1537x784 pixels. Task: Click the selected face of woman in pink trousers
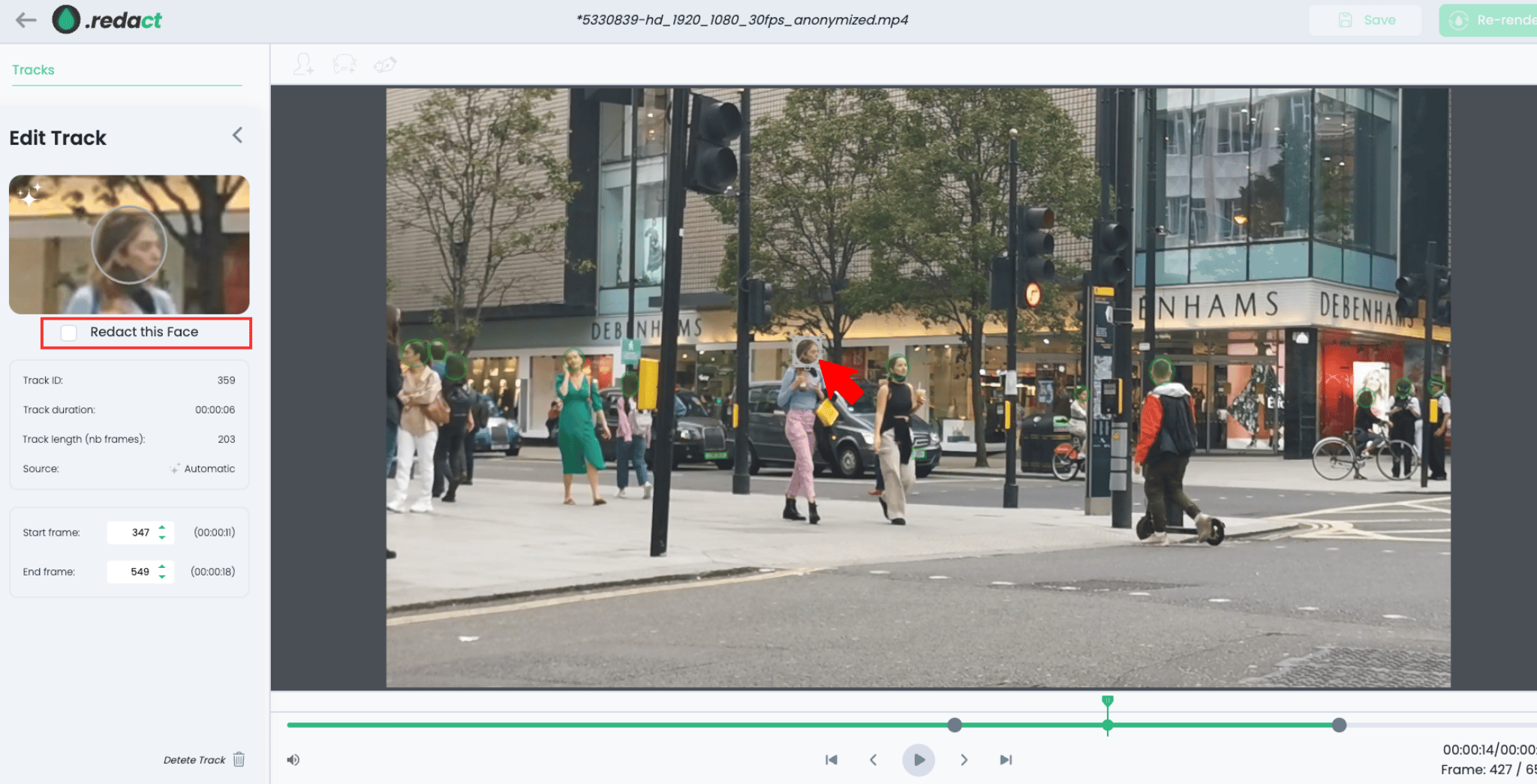807,350
